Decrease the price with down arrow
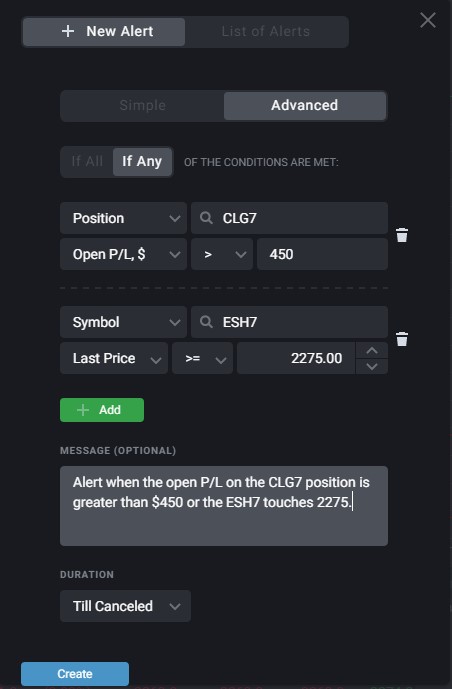This screenshot has height=689, width=452. (x=372, y=366)
